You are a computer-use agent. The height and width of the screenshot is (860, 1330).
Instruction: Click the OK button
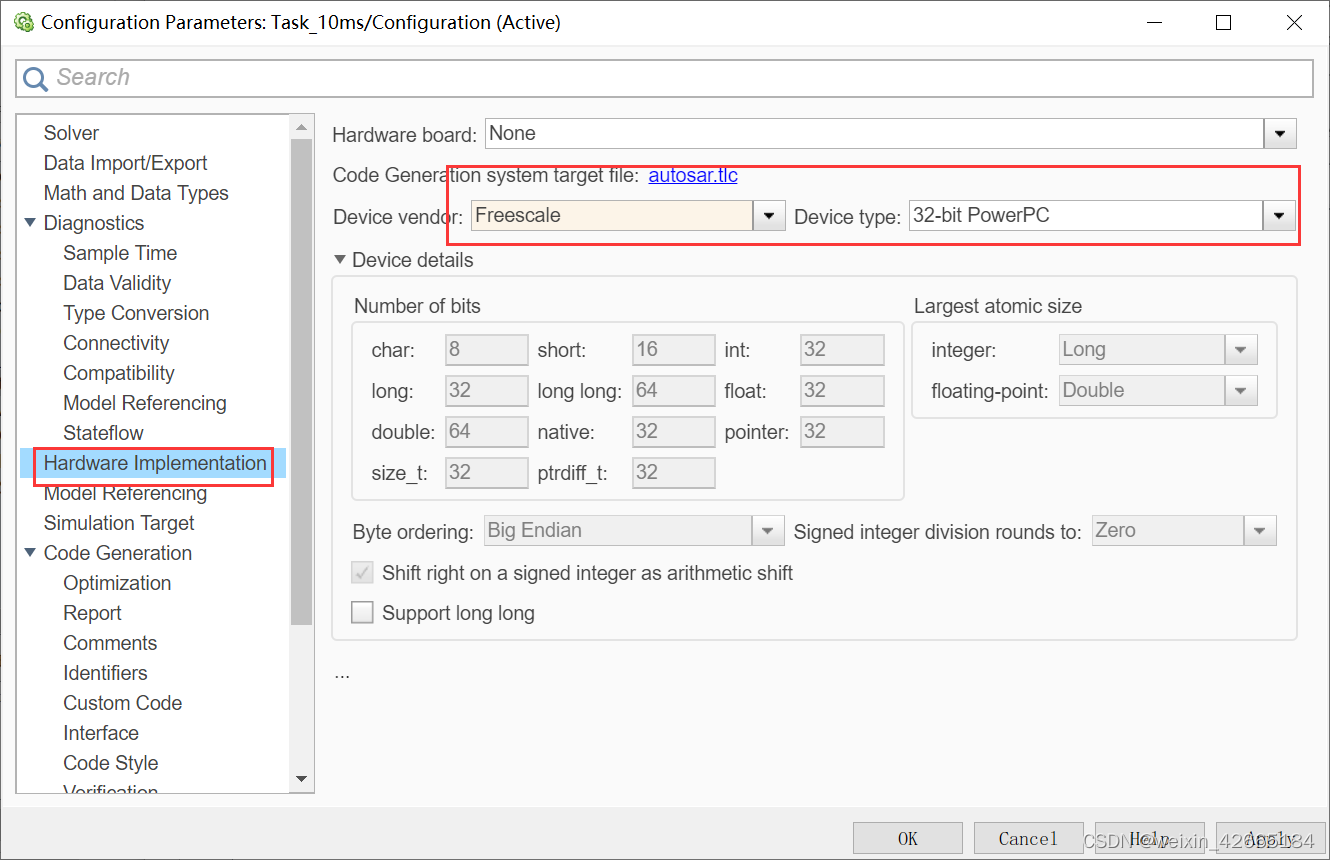908,839
